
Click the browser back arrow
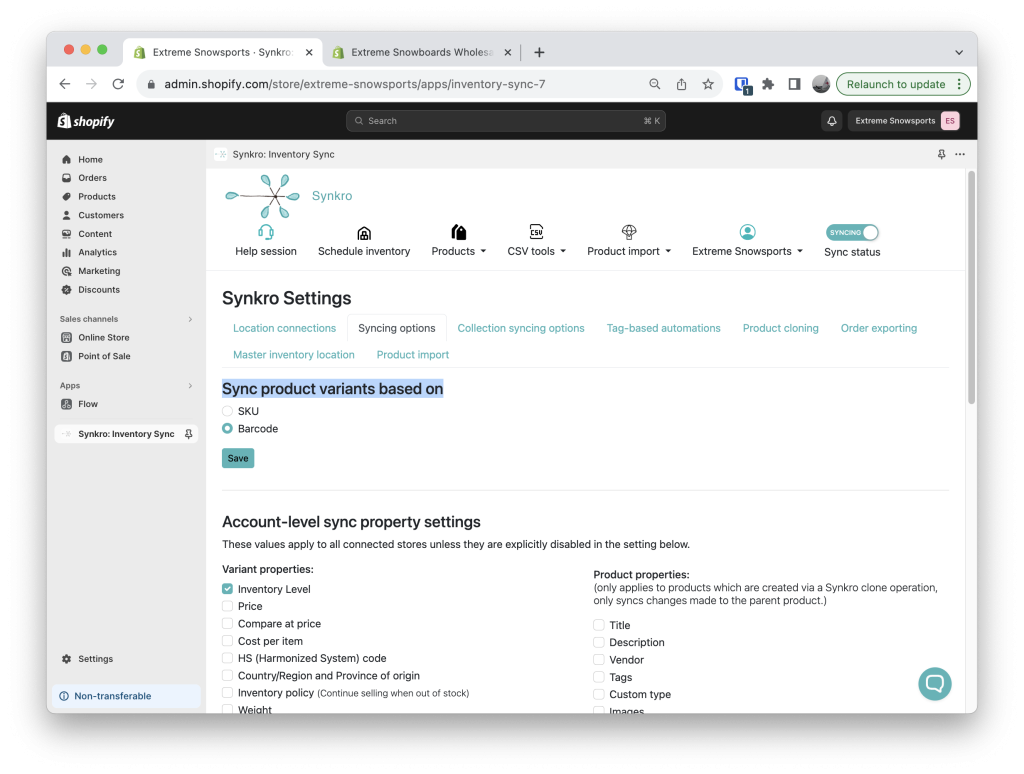[65, 84]
